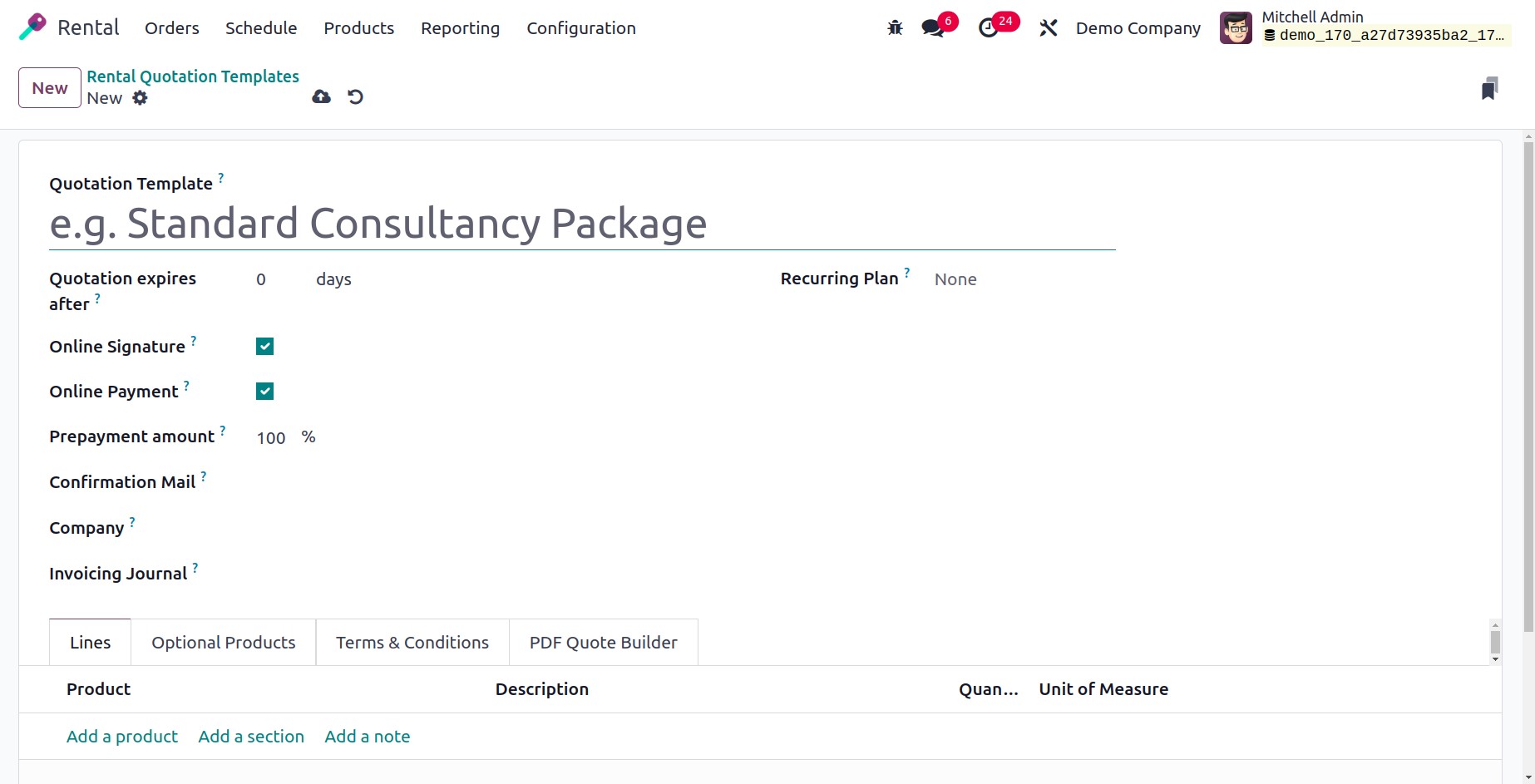Image resolution: width=1535 pixels, height=784 pixels.
Task: Open the Schedule menu
Action: point(261,28)
